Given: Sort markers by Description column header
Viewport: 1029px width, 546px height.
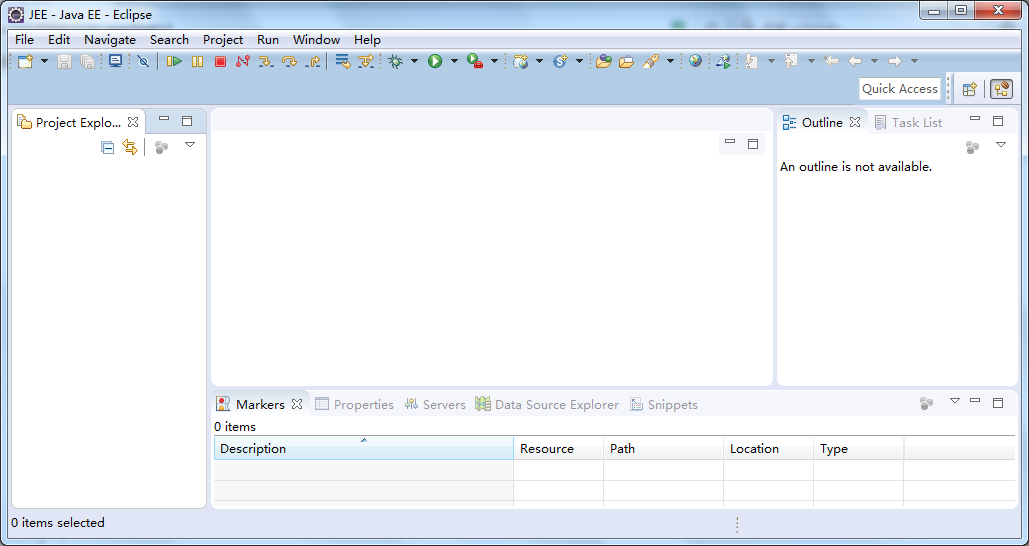Looking at the screenshot, I should click(363, 449).
